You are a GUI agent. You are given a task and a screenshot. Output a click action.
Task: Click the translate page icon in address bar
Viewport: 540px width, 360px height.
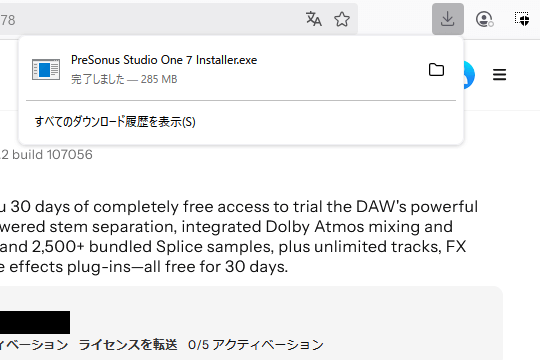[313, 19]
